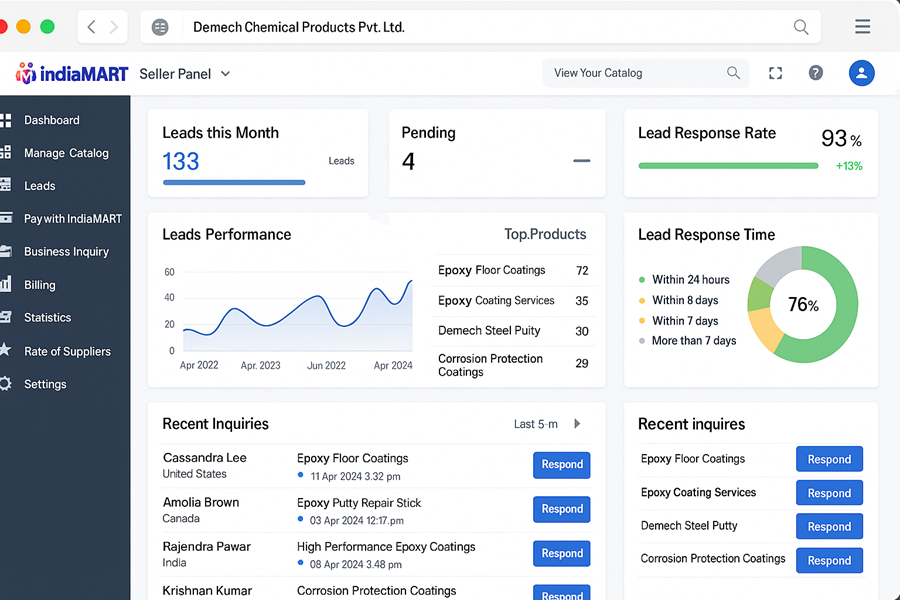Screen dimensions: 900x600
Task: Click the Pay with IndiaMART card icon
Action: coord(6,218)
